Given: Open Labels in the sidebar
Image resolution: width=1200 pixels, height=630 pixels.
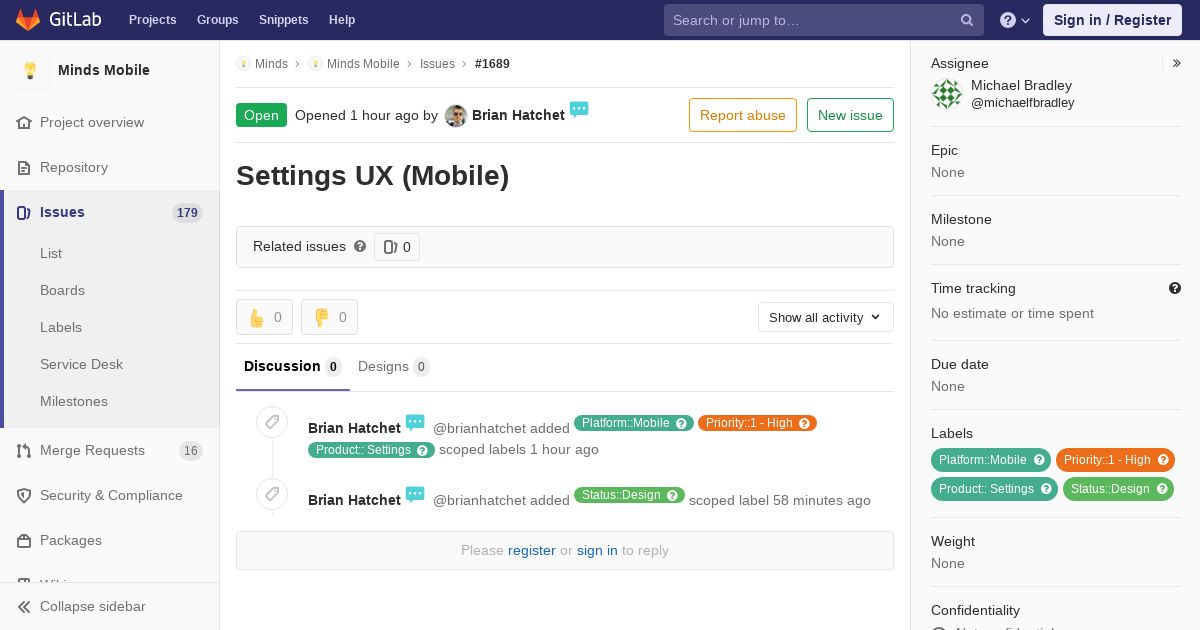Looking at the screenshot, I should 61,327.
